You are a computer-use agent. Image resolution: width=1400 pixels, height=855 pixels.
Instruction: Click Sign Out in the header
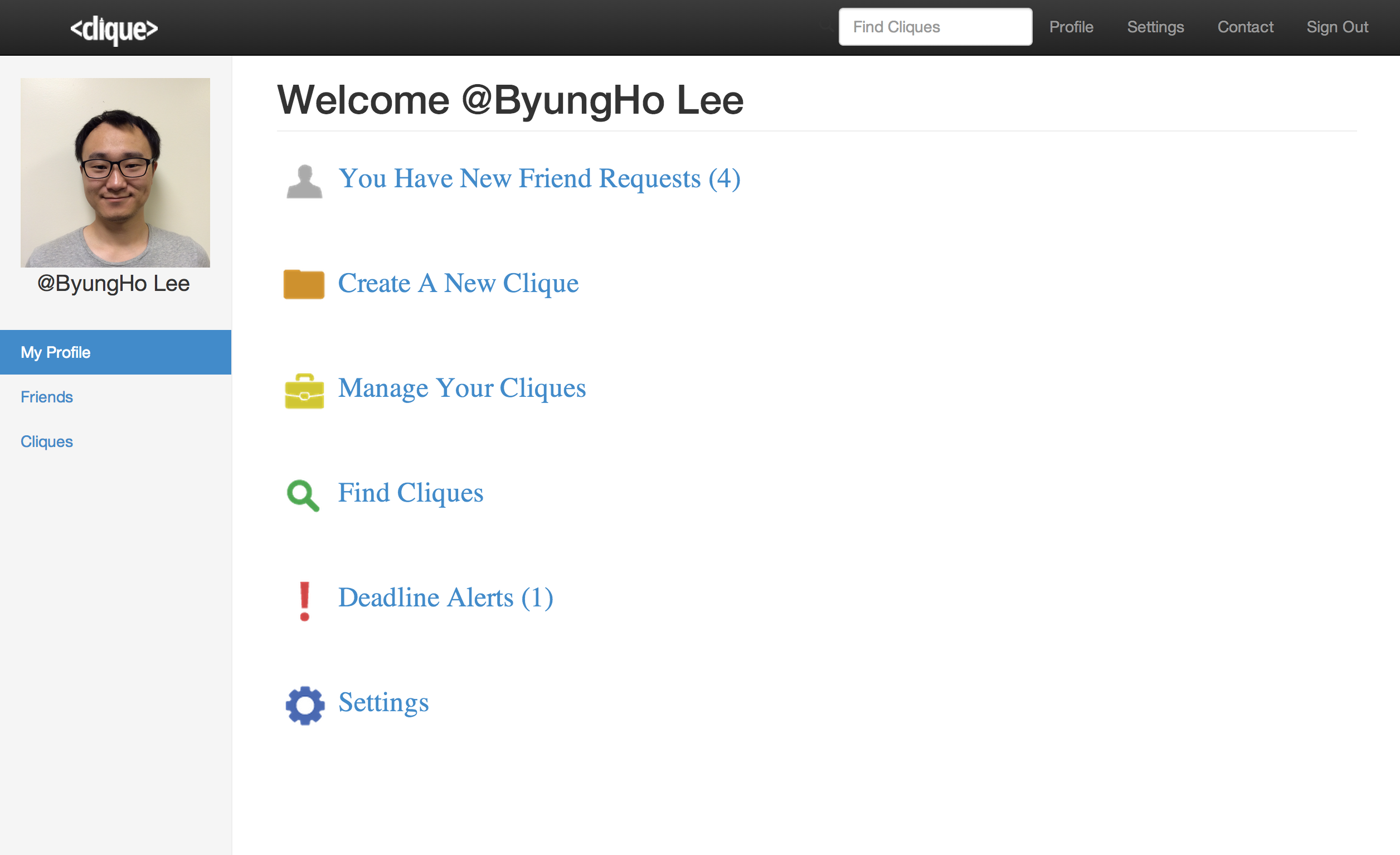1337,27
